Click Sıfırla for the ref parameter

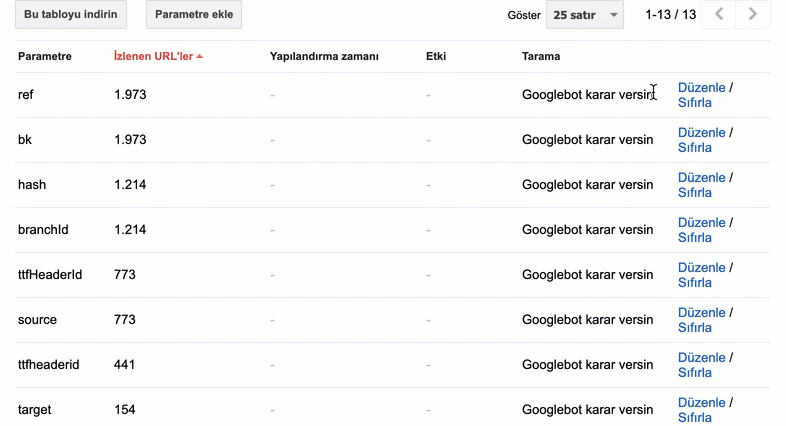click(x=695, y=103)
